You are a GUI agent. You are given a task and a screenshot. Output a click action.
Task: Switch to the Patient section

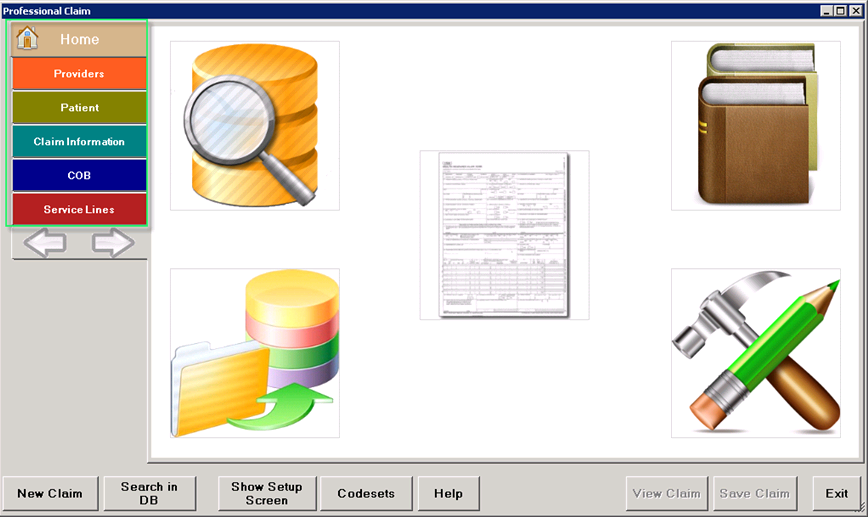coord(79,108)
